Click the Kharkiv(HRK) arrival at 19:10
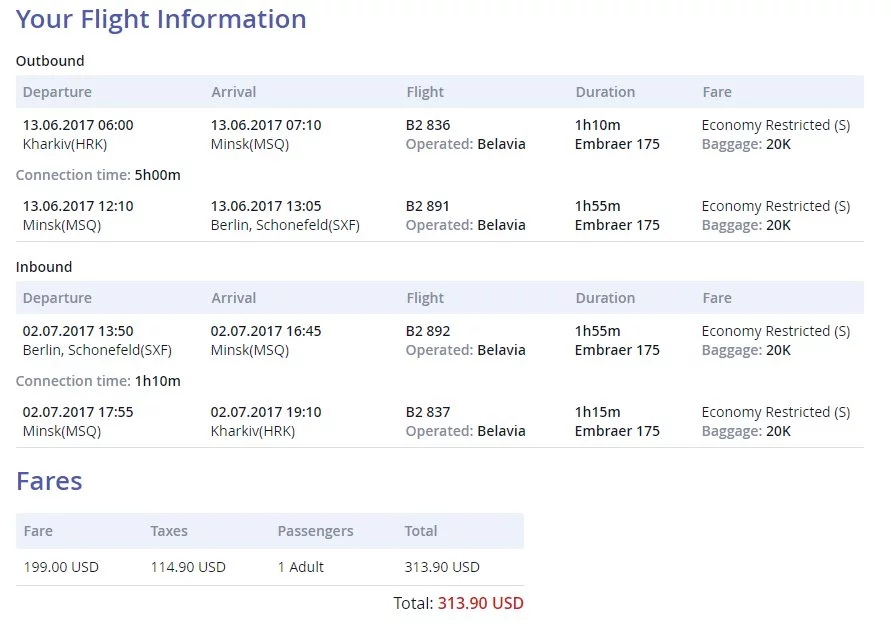The height and width of the screenshot is (631, 891). (253, 431)
